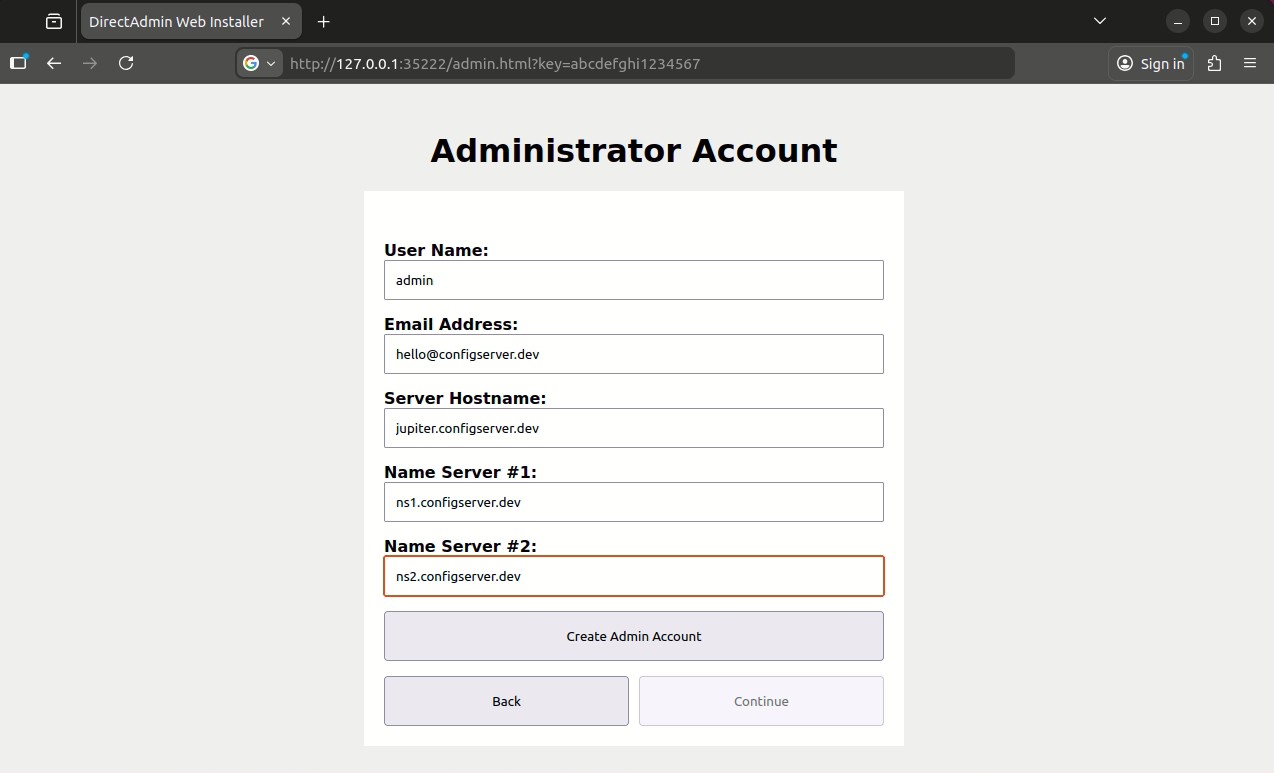Click the back navigation arrow

[x=53, y=63]
